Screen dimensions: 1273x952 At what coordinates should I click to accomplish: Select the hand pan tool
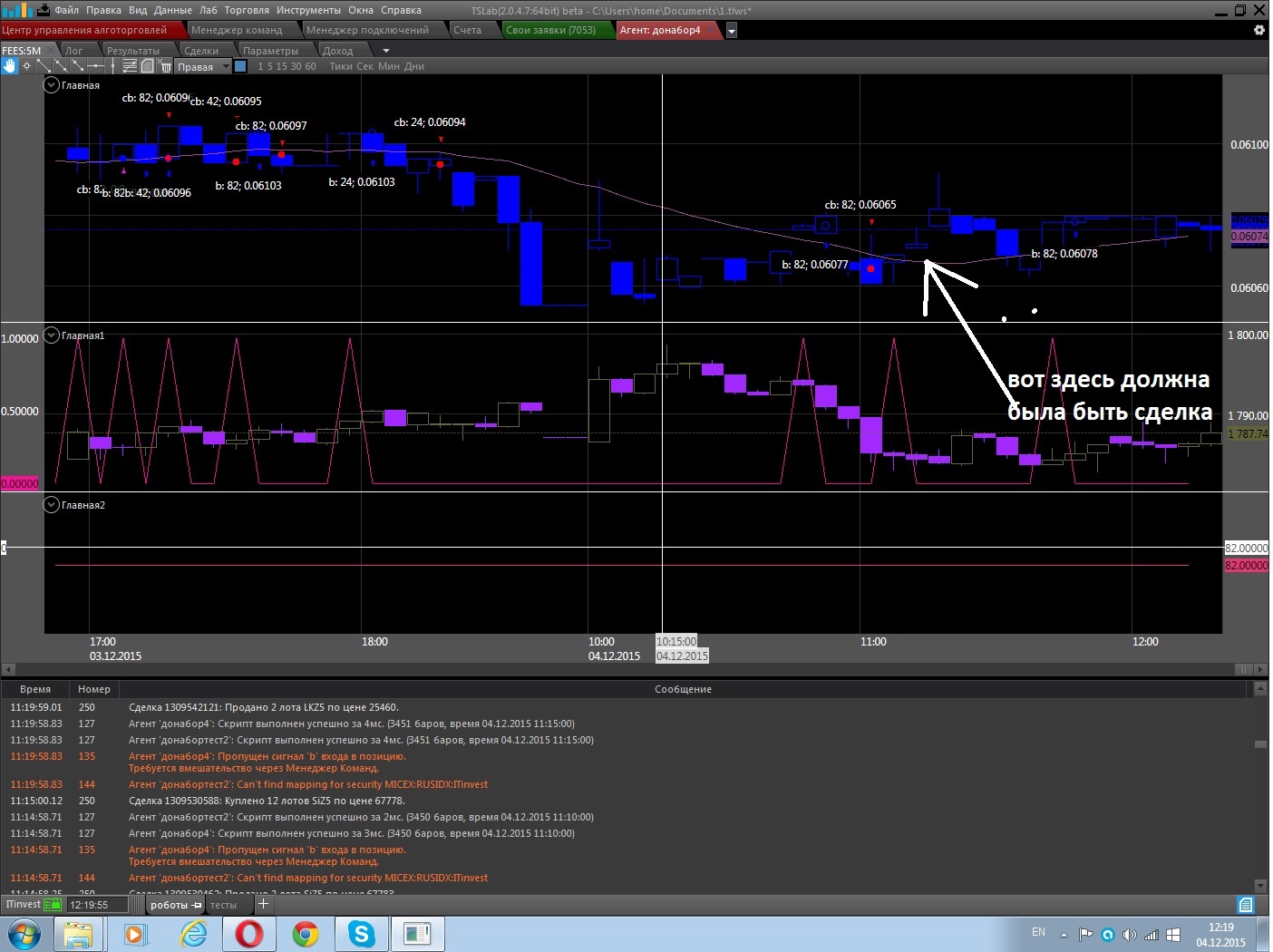click(9, 66)
